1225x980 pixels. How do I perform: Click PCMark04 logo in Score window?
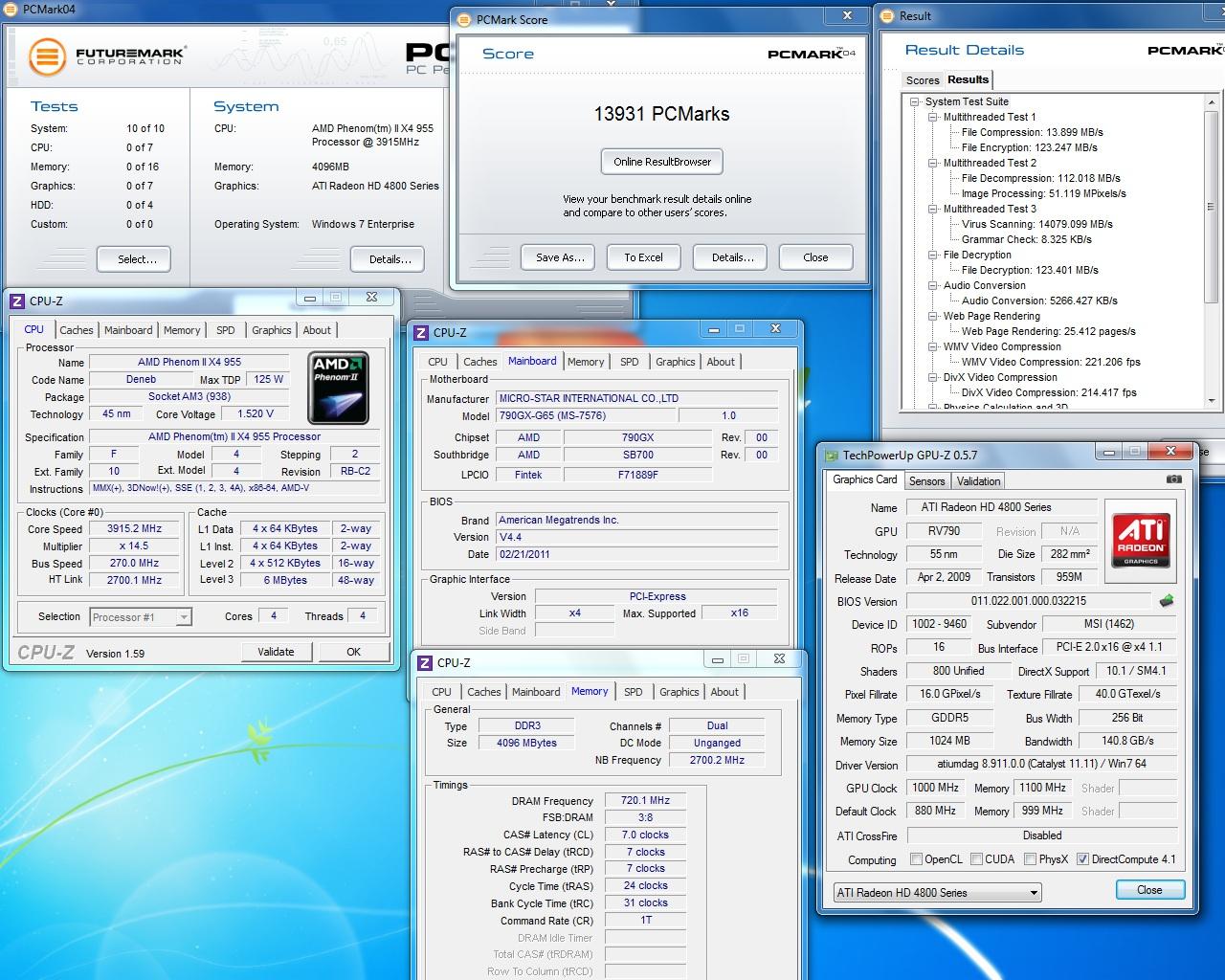coord(812,54)
